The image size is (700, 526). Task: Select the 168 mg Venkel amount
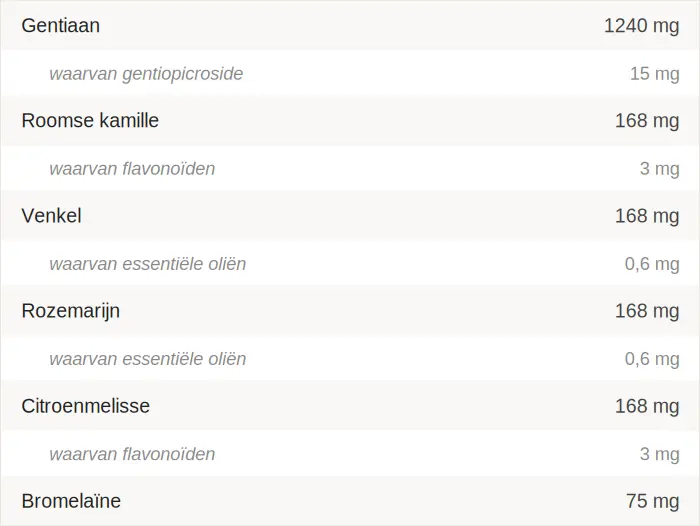[646, 216]
